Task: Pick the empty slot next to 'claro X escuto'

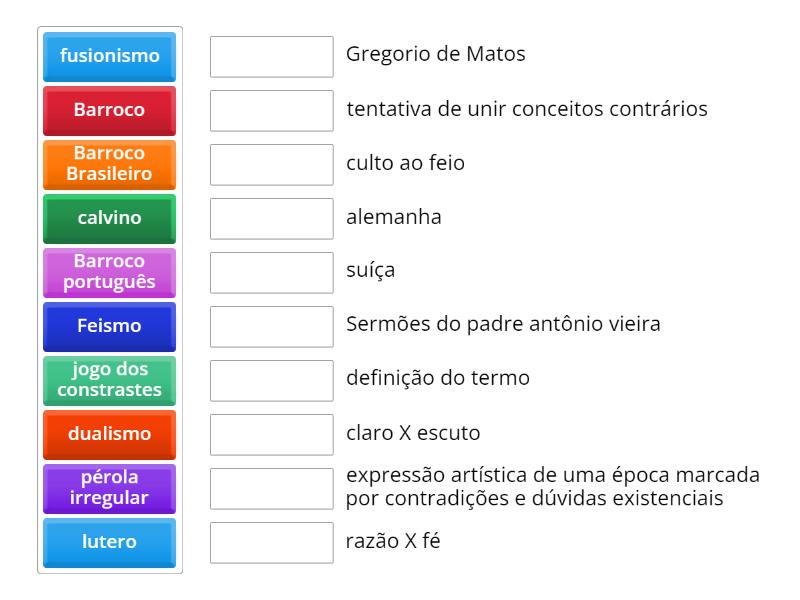Action: (271, 434)
